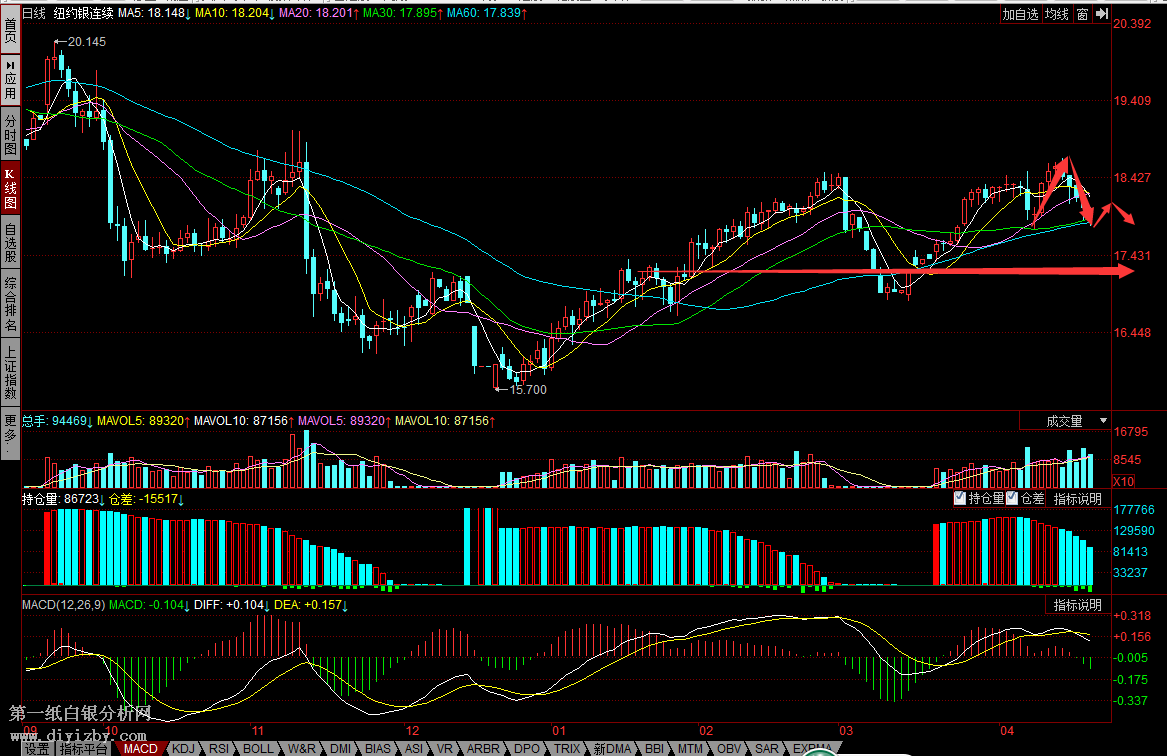Open the 上证指数 index sidebar item
This screenshot has height=756, width=1167.
[x=10, y=372]
